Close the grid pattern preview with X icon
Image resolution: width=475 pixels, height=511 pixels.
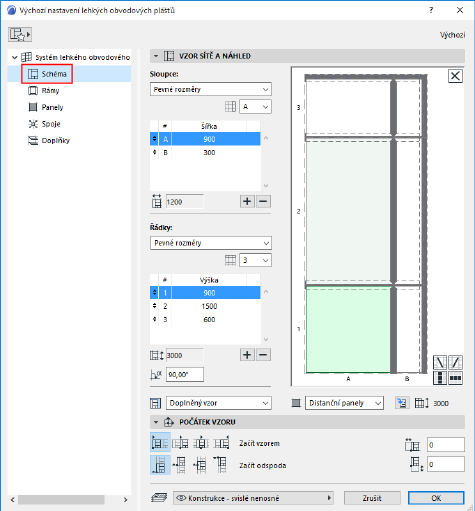[x=455, y=76]
